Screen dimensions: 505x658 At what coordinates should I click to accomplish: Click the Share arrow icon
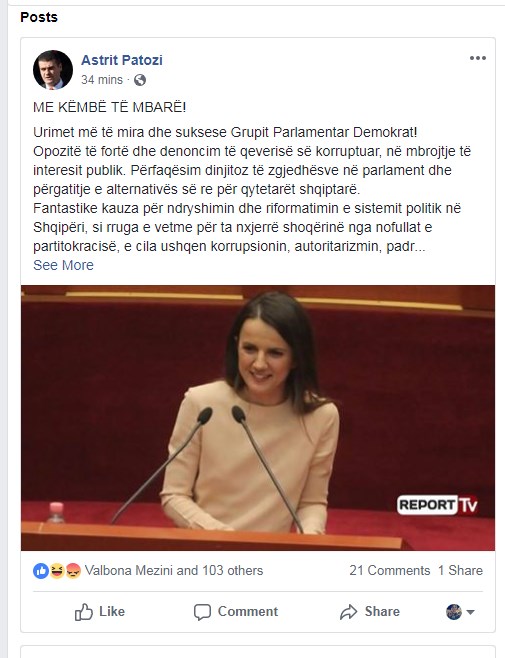[x=348, y=612]
